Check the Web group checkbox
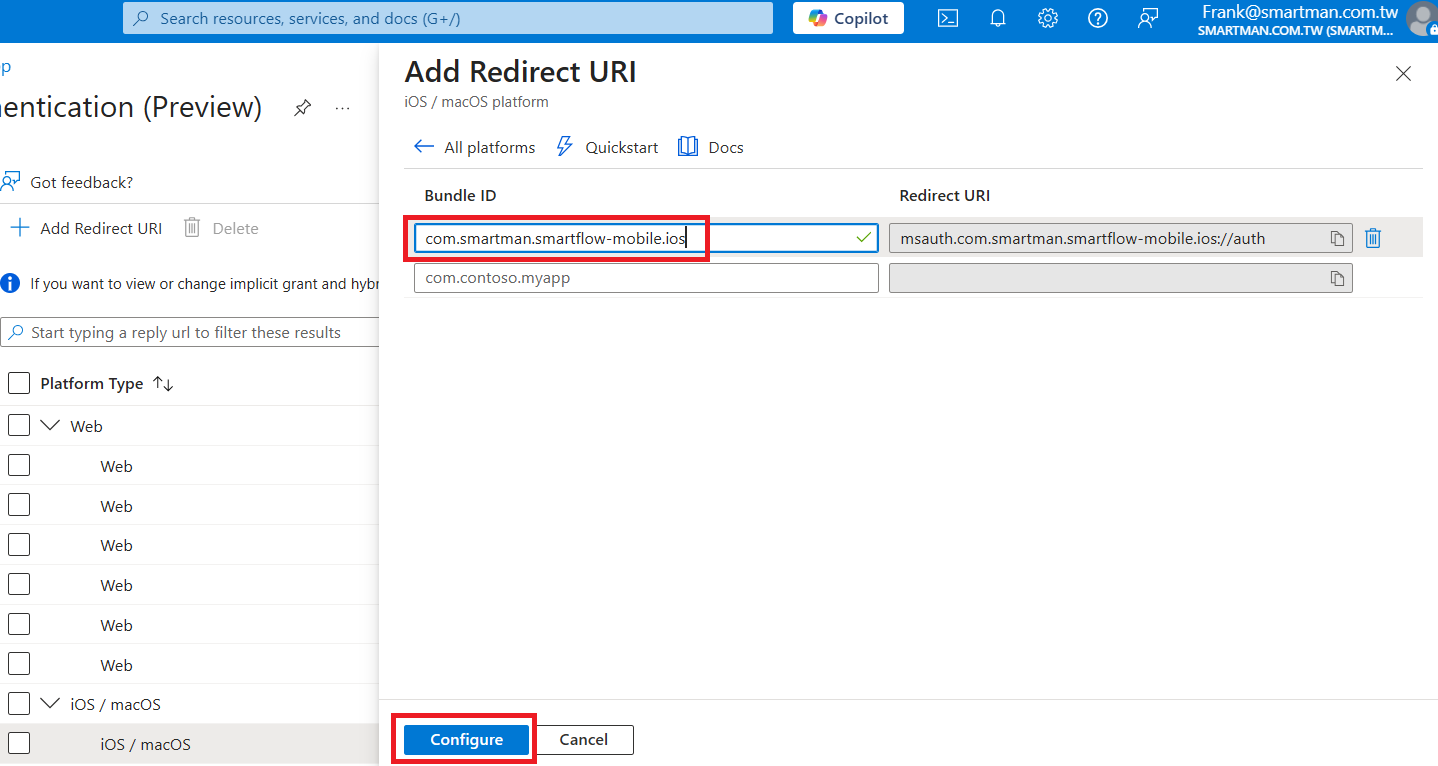The height and width of the screenshot is (766, 1438). click(19, 425)
